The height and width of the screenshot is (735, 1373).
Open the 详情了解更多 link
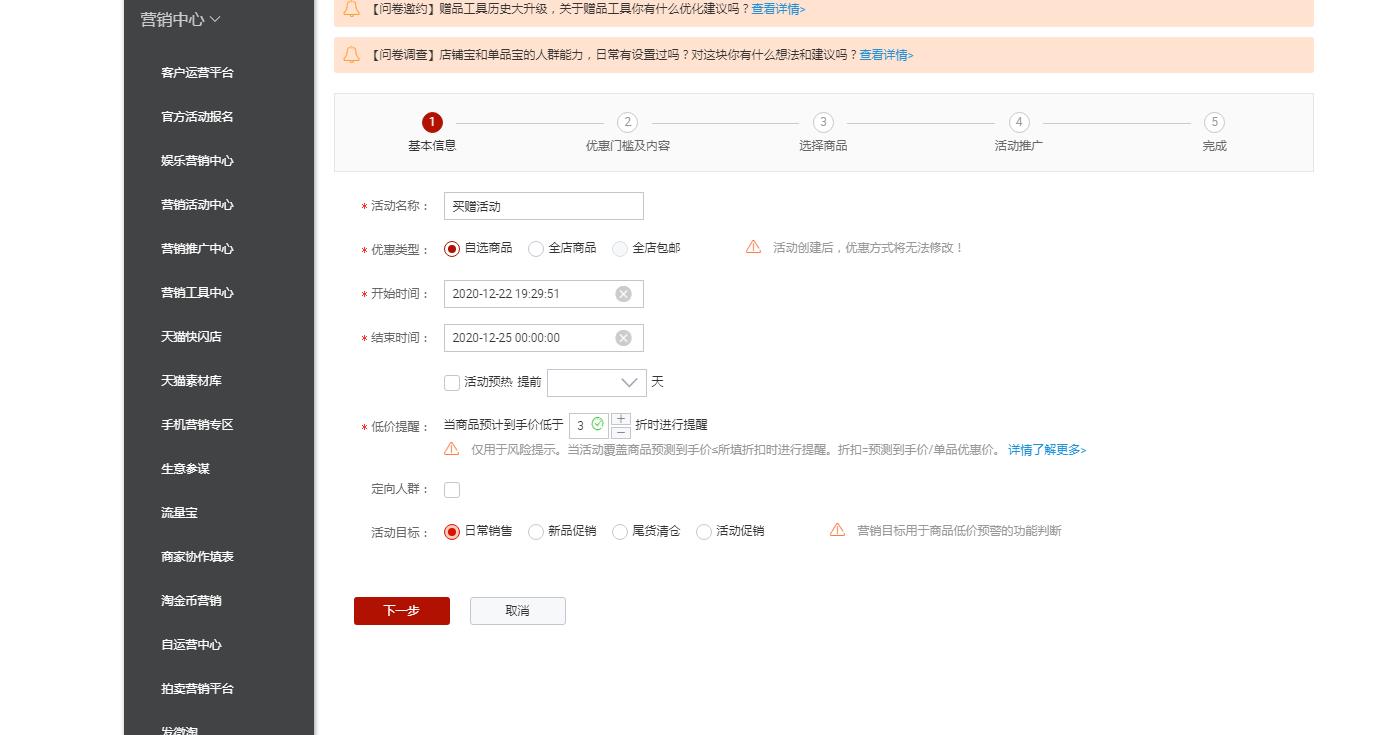pyautogui.click(x=1046, y=450)
